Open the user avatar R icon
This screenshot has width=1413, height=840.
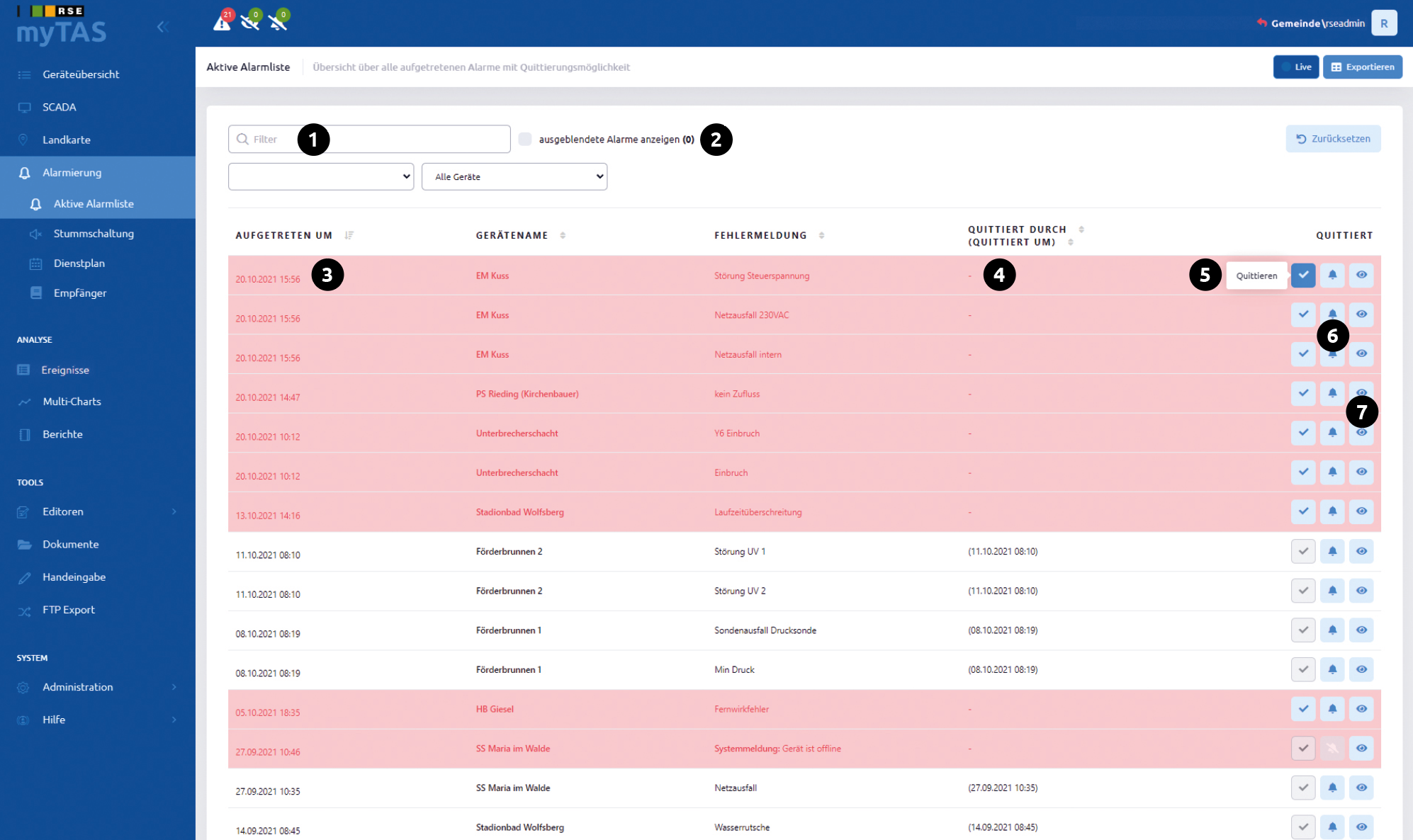tap(1383, 23)
